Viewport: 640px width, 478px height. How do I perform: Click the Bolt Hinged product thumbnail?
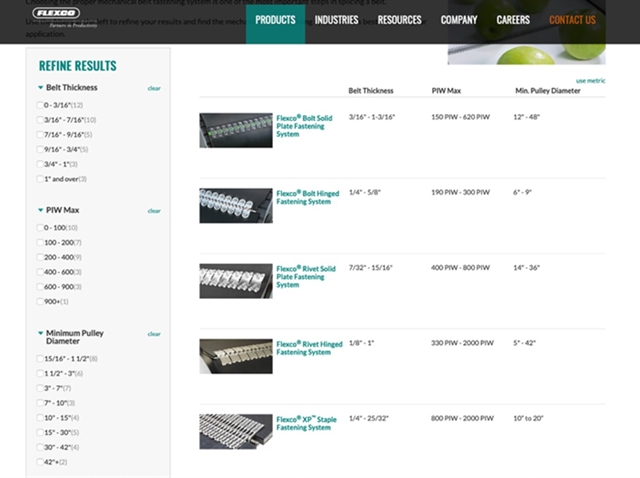click(x=236, y=205)
